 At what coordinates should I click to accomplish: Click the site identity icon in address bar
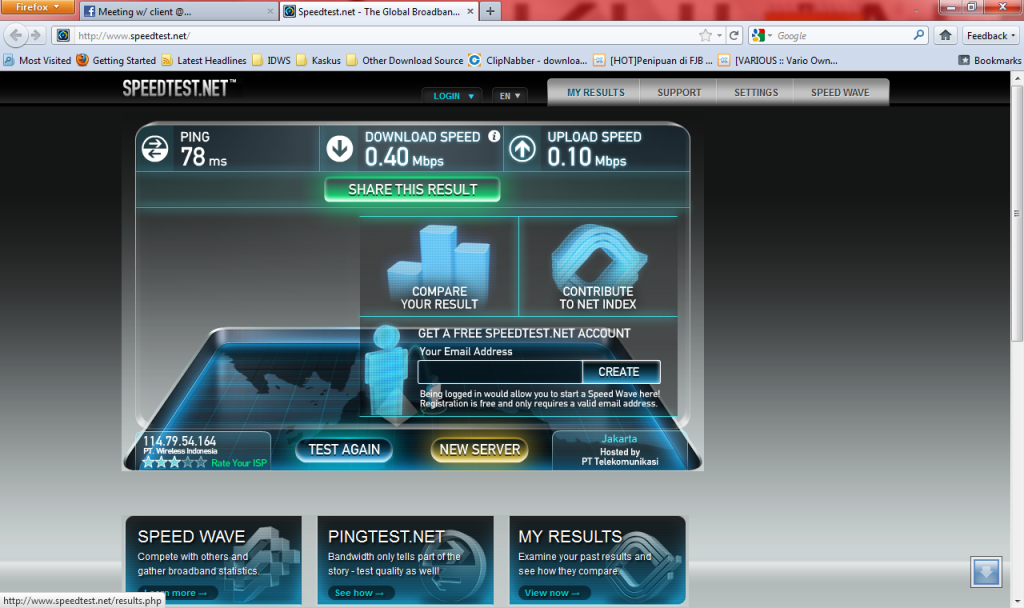tap(63, 35)
